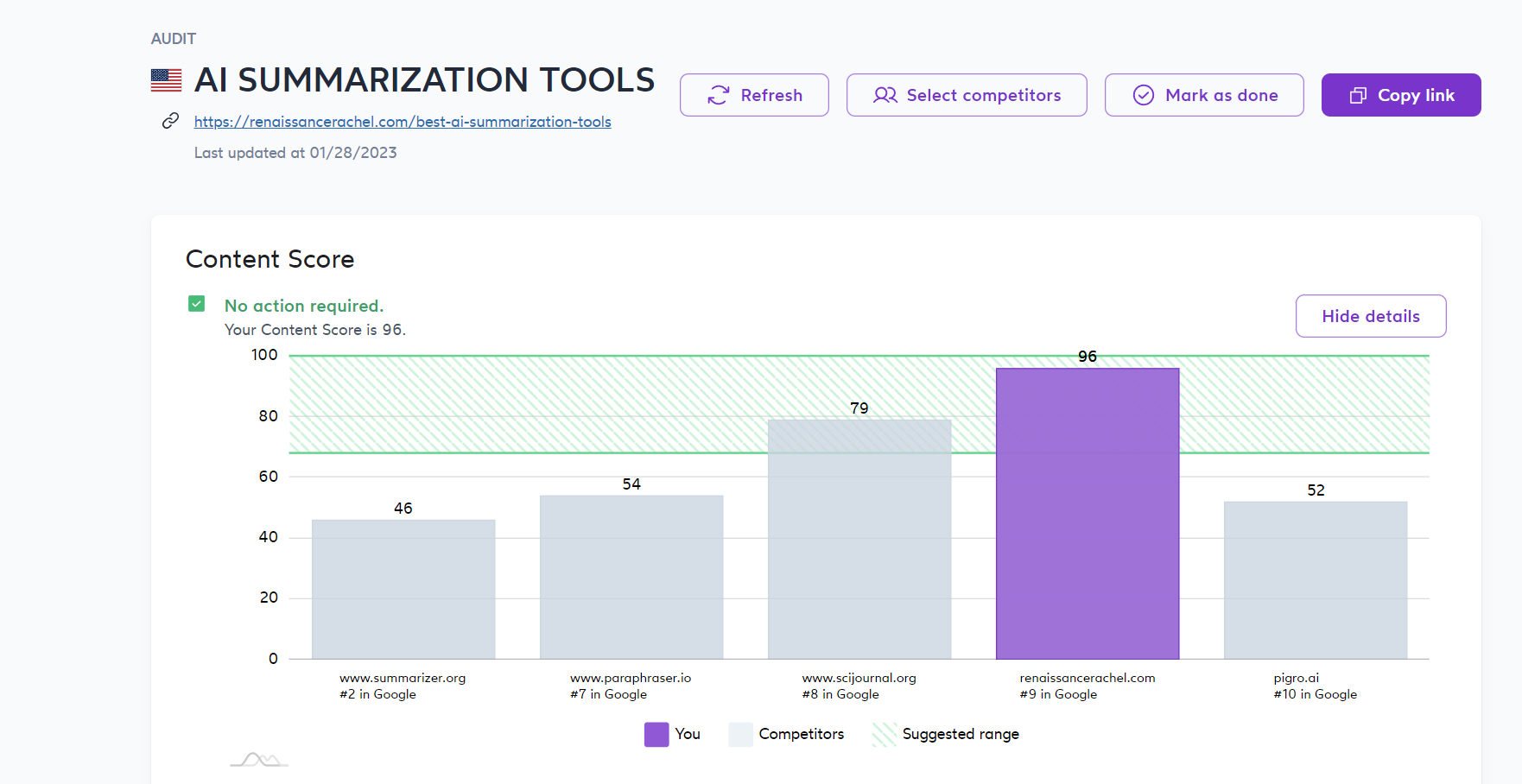Click the purple Copy link button
Viewport: 1522px width, 784px height.
point(1401,95)
